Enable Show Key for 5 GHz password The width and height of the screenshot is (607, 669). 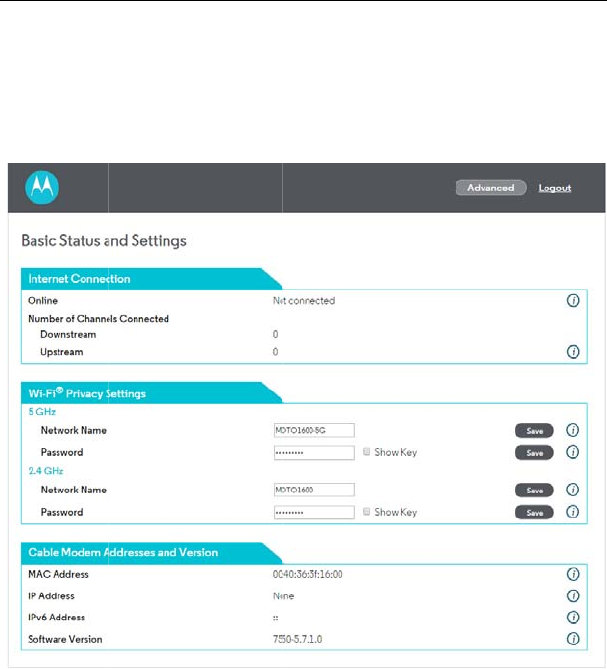366,451
